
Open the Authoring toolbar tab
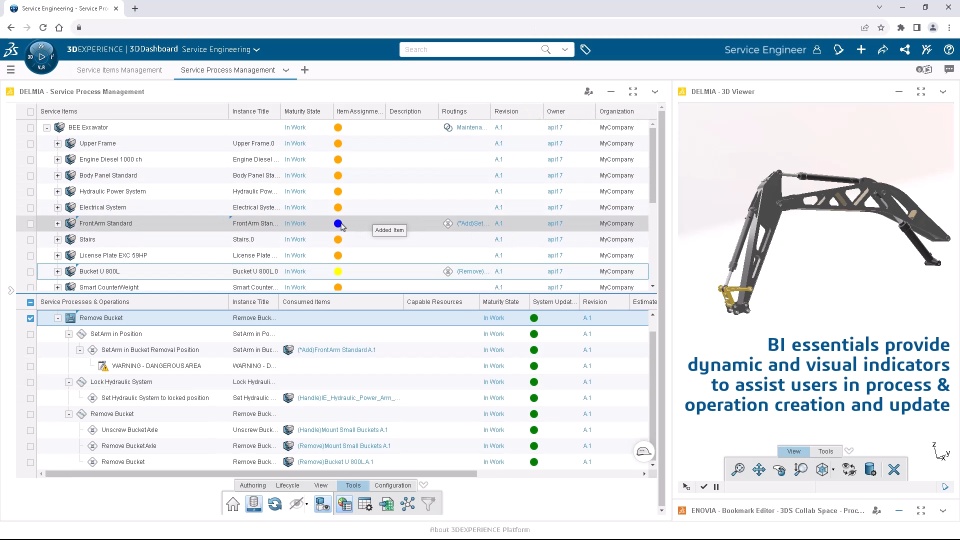coord(253,486)
